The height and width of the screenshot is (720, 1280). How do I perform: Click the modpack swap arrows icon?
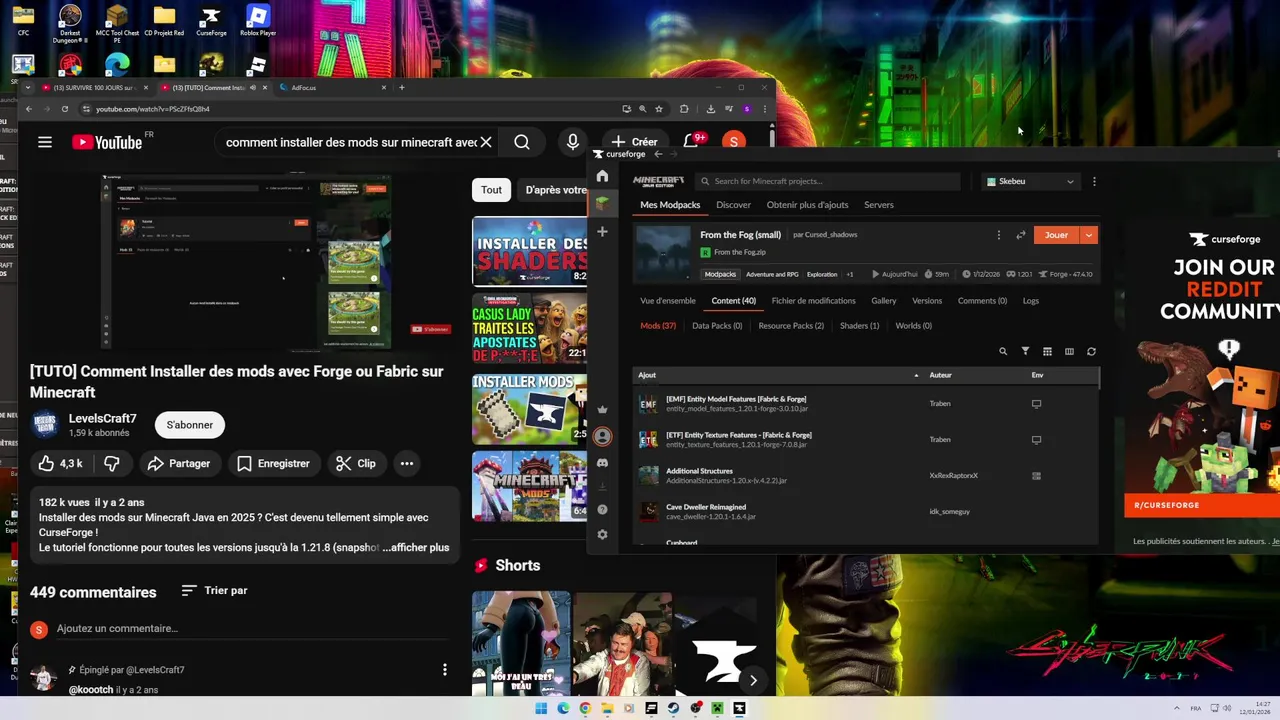pyautogui.click(x=1021, y=235)
